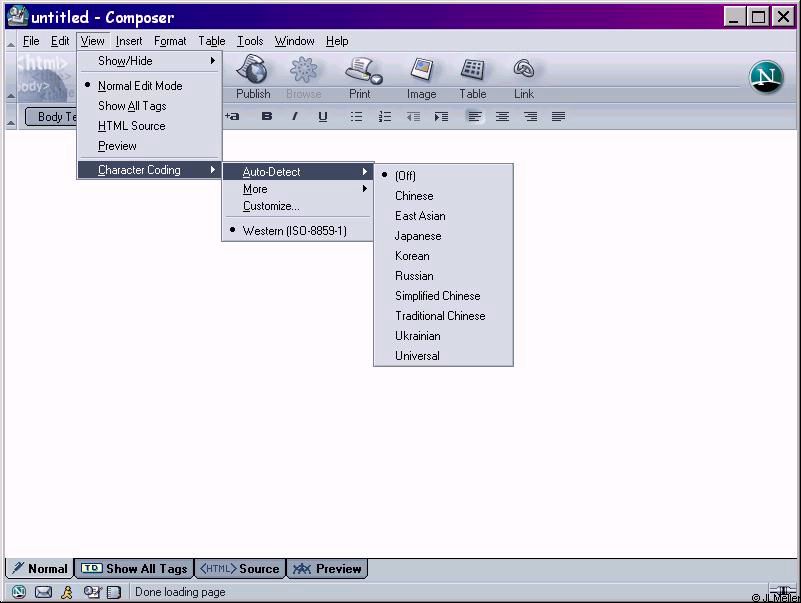Apply bulleted list format
Image resolution: width=801 pixels, height=603 pixels.
click(x=356, y=117)
